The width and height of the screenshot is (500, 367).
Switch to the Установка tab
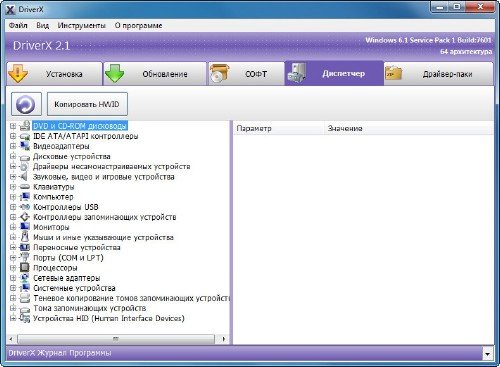[x=54, y=74]
